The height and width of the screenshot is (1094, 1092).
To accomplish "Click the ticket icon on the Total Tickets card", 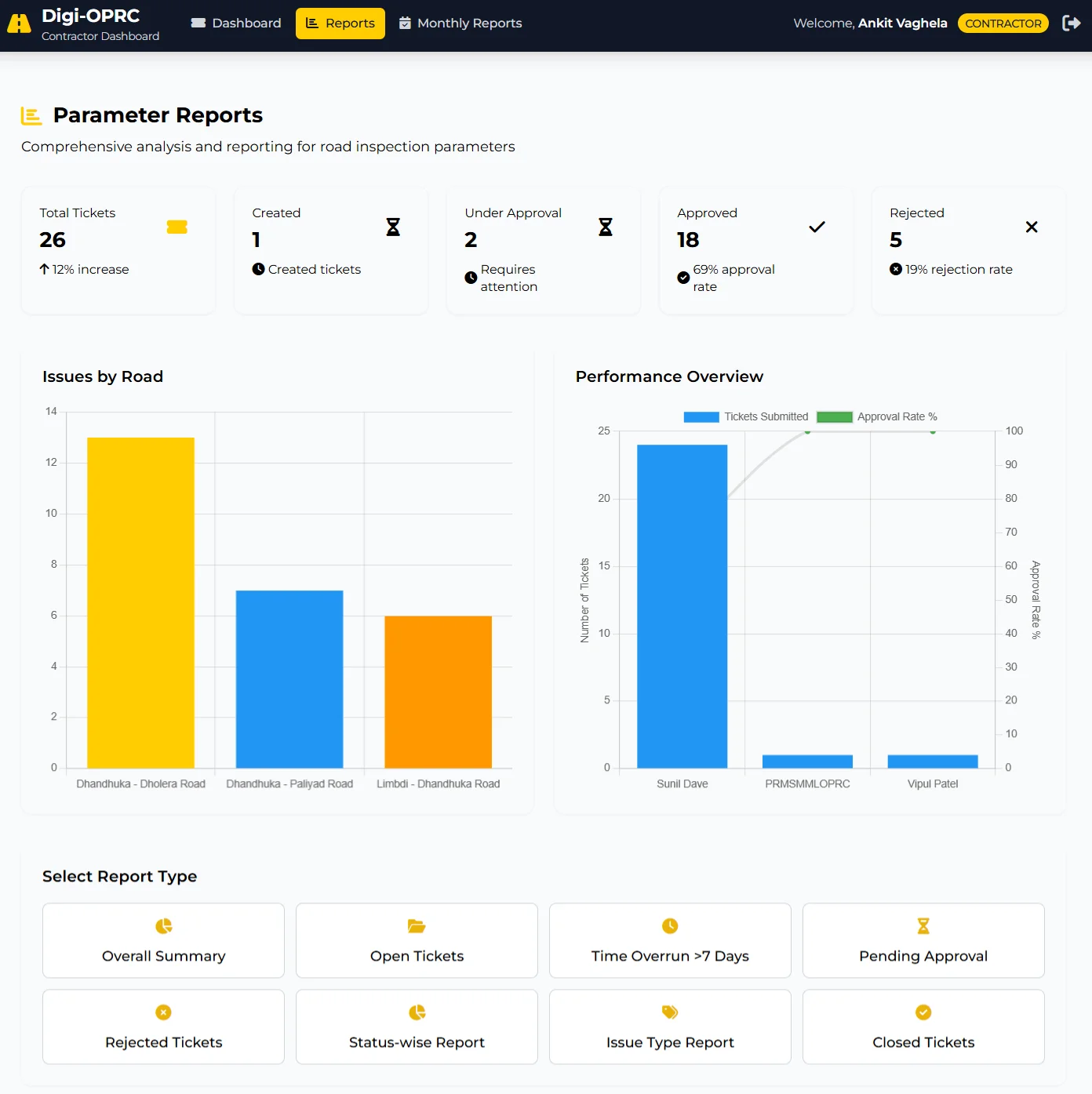I will [x=177, y=227].
